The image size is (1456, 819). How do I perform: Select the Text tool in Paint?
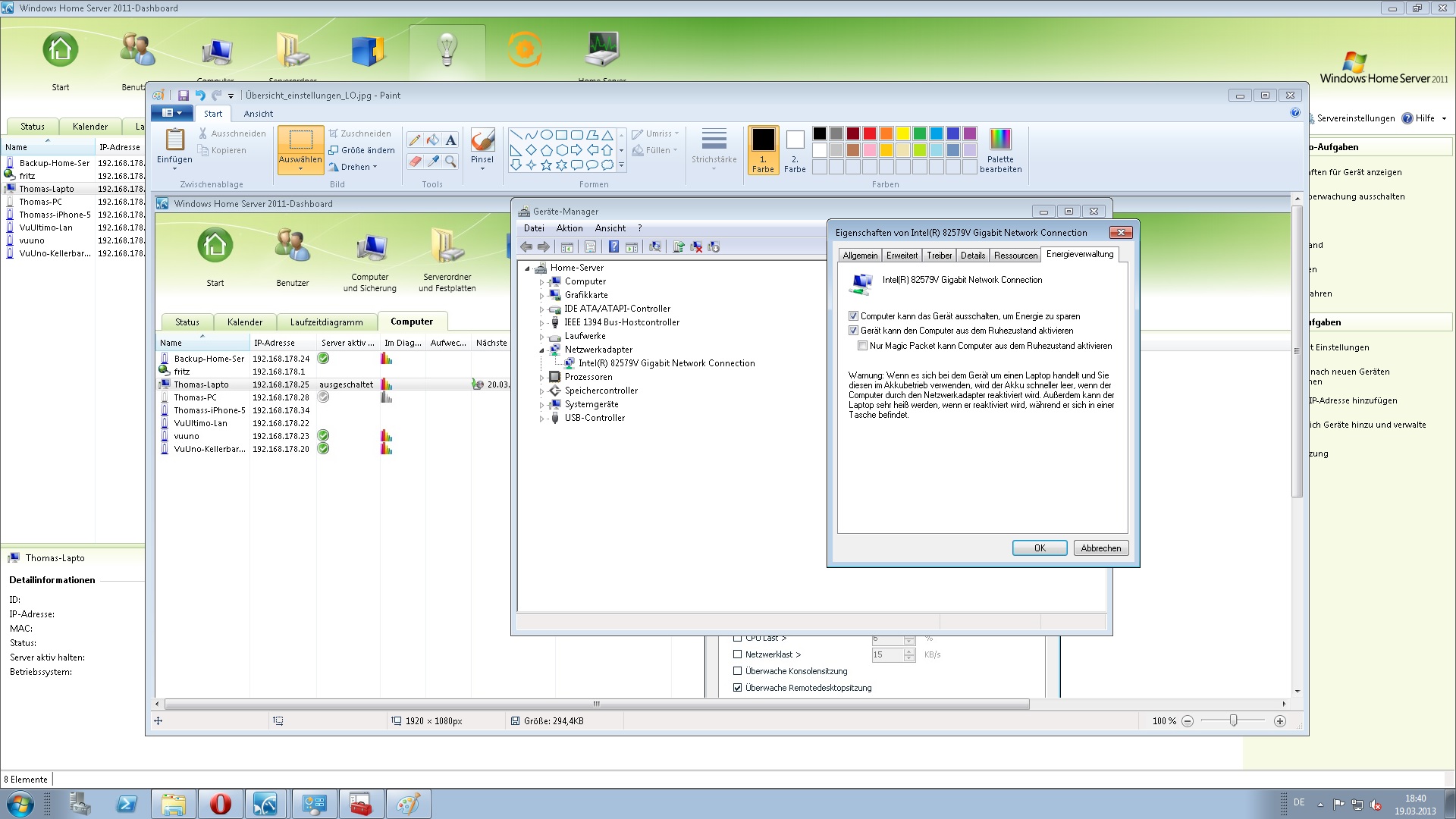click(x=451, y=140)
